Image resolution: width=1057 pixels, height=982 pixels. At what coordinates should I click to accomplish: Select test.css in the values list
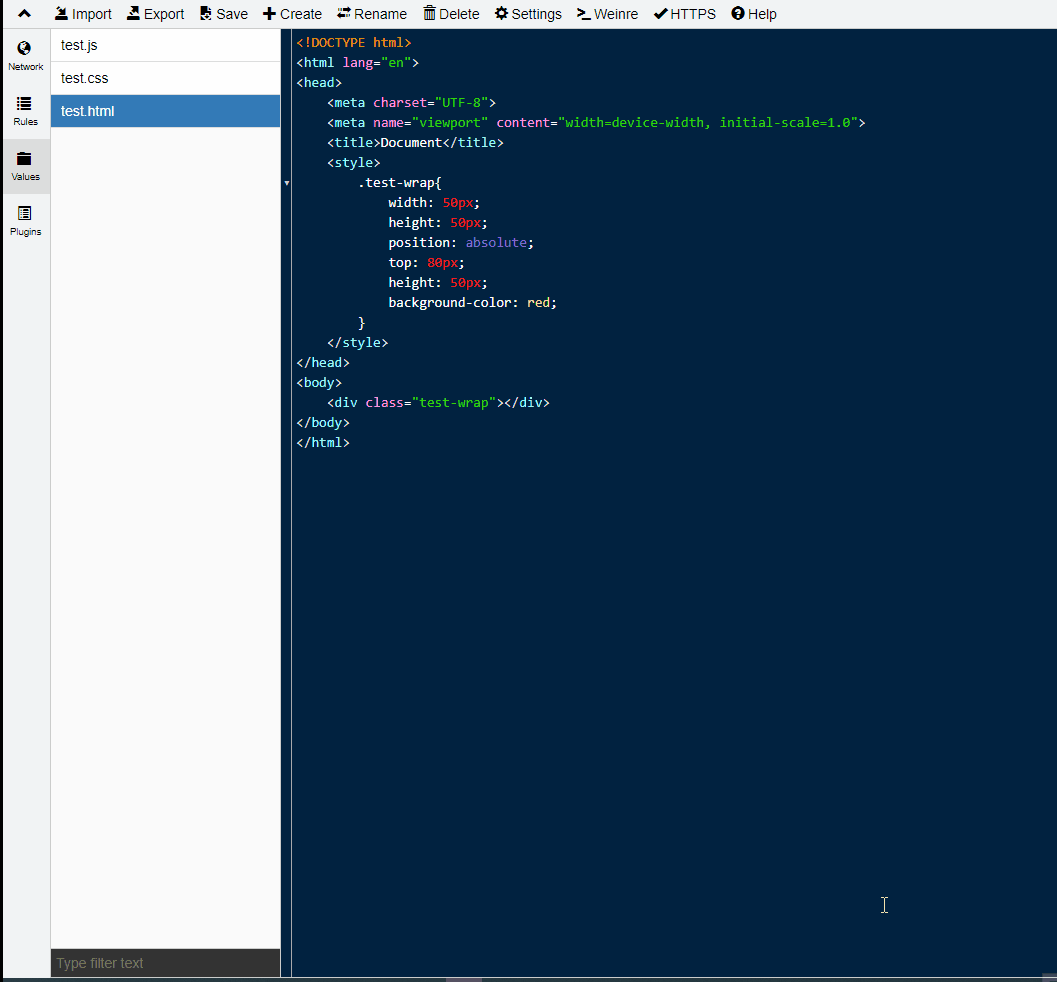pos(165,78)
